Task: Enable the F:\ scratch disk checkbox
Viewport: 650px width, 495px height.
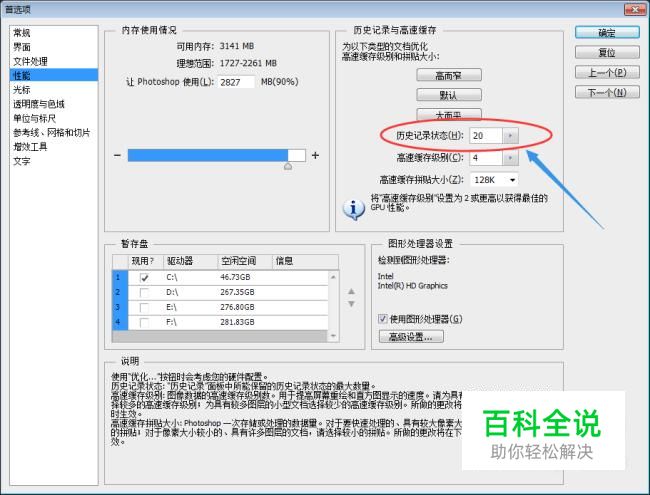Action: (144, 322)
